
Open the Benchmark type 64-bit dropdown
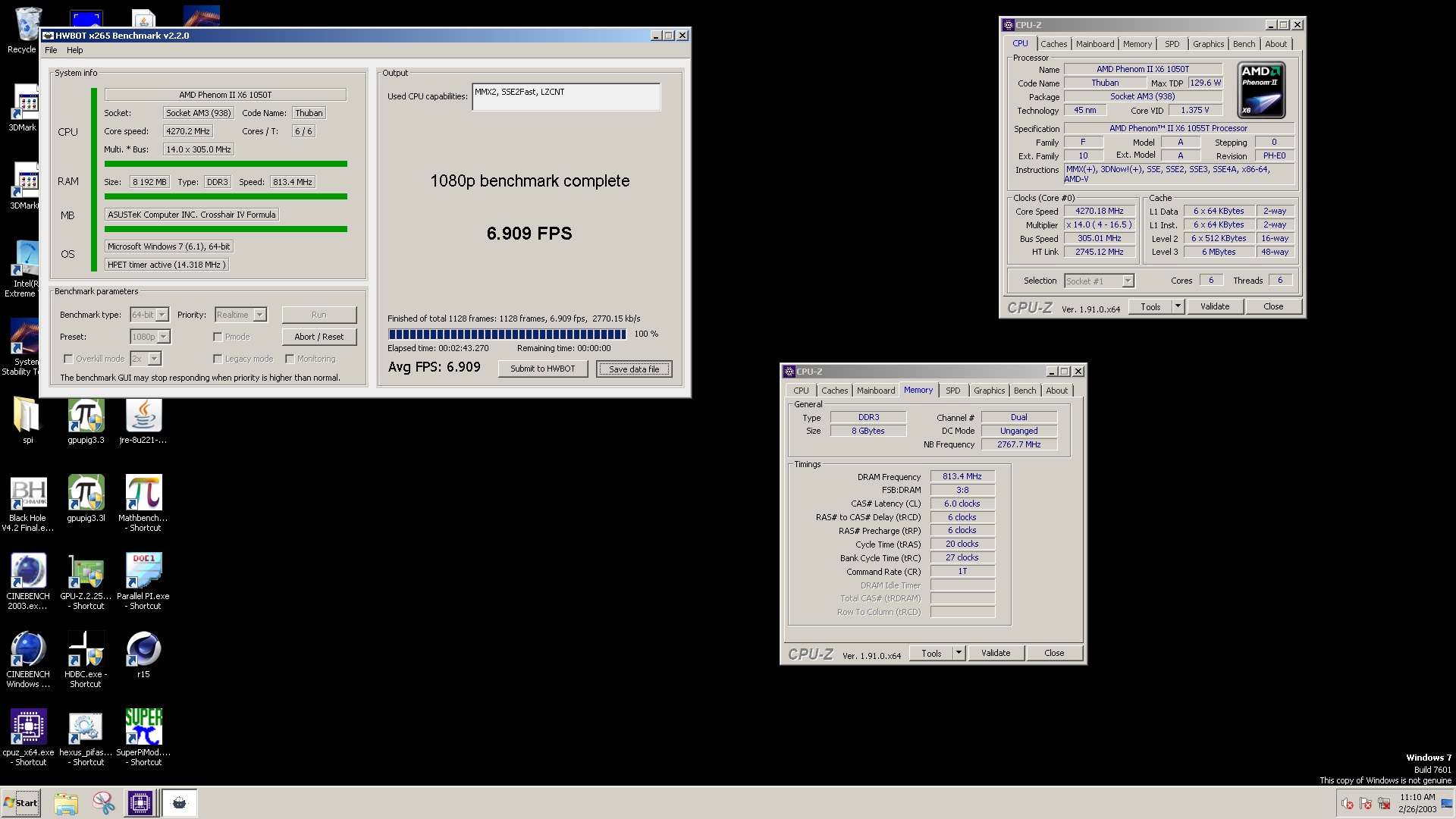(x=149, y=315)
